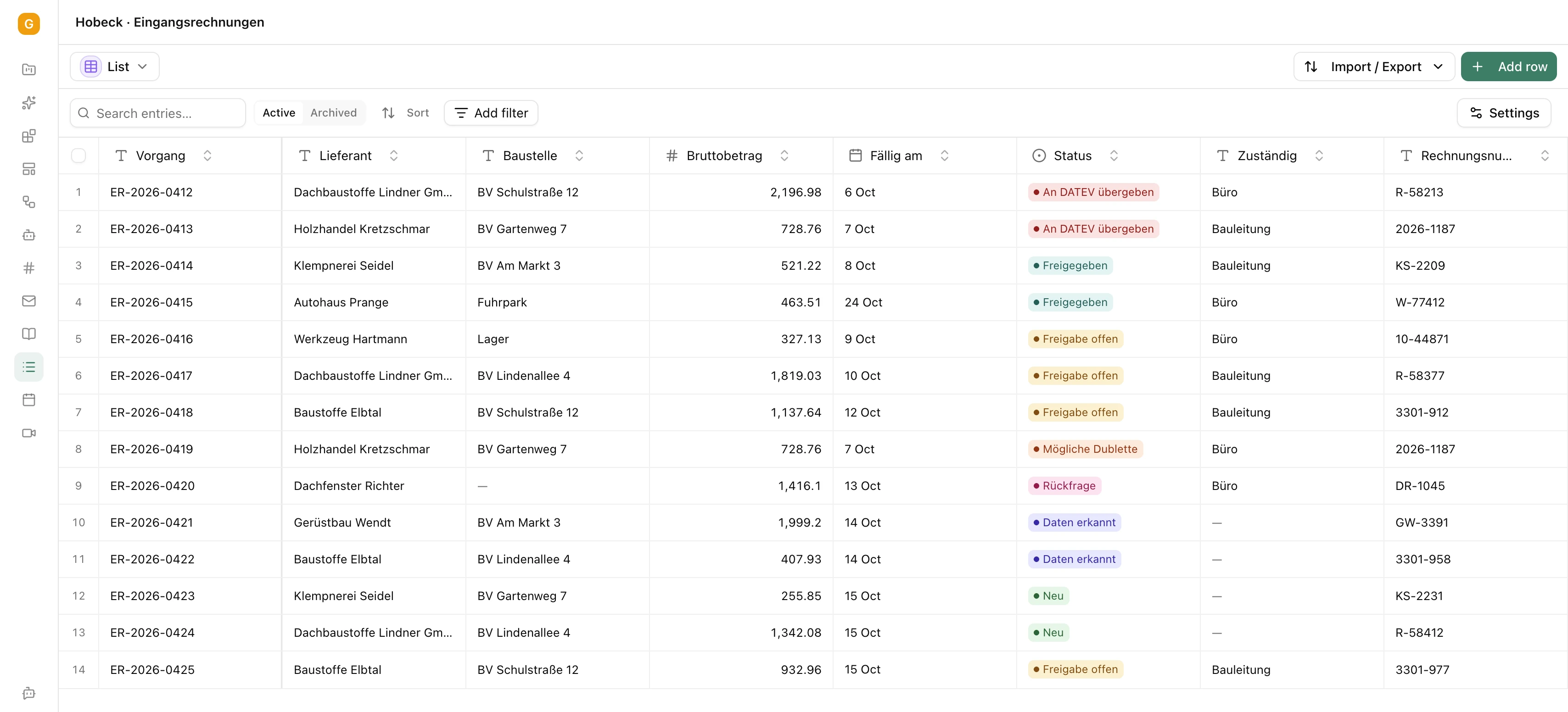Click the Mögliche Dublette status badge

tap(1085, 449)
